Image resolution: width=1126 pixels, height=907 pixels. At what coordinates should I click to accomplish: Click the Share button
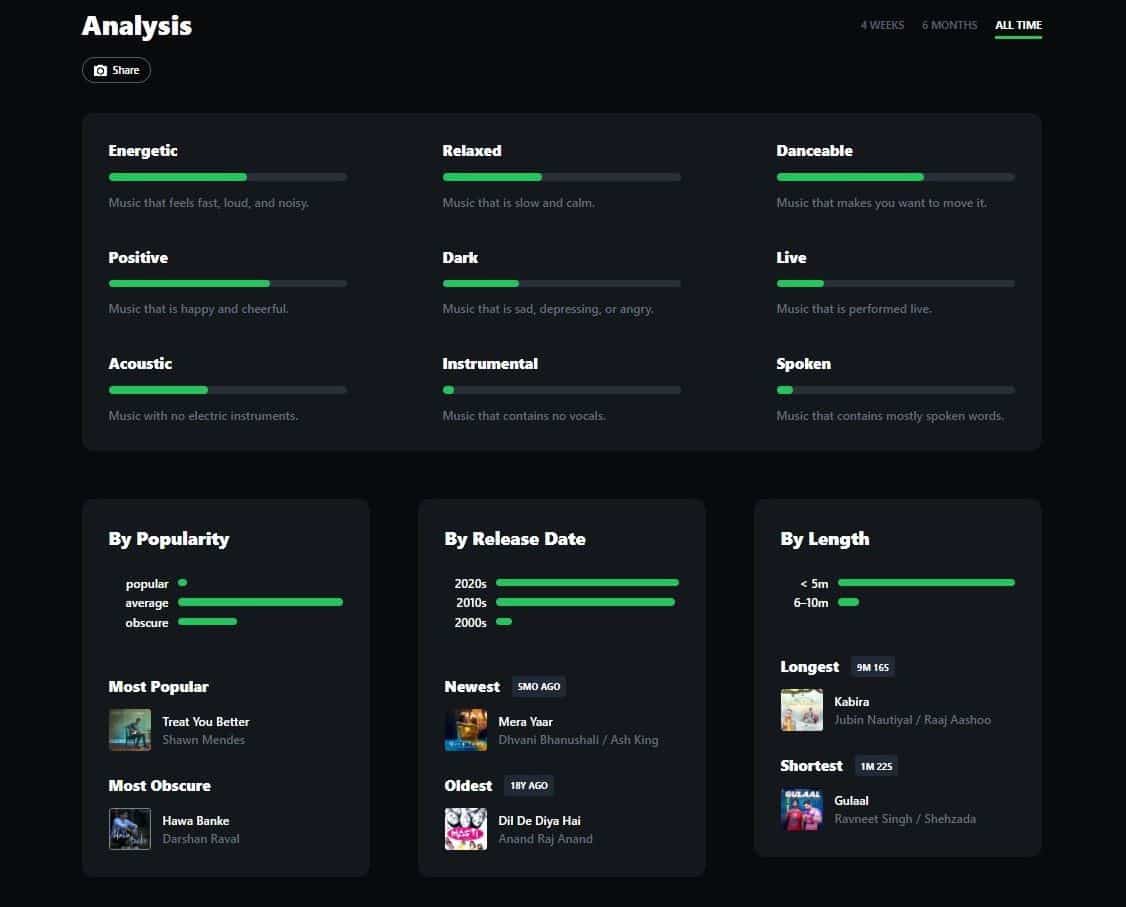pos(116,70)
